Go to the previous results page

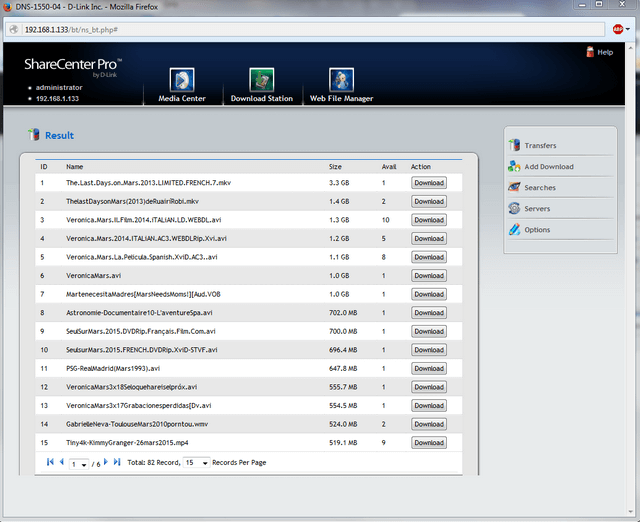61,462
